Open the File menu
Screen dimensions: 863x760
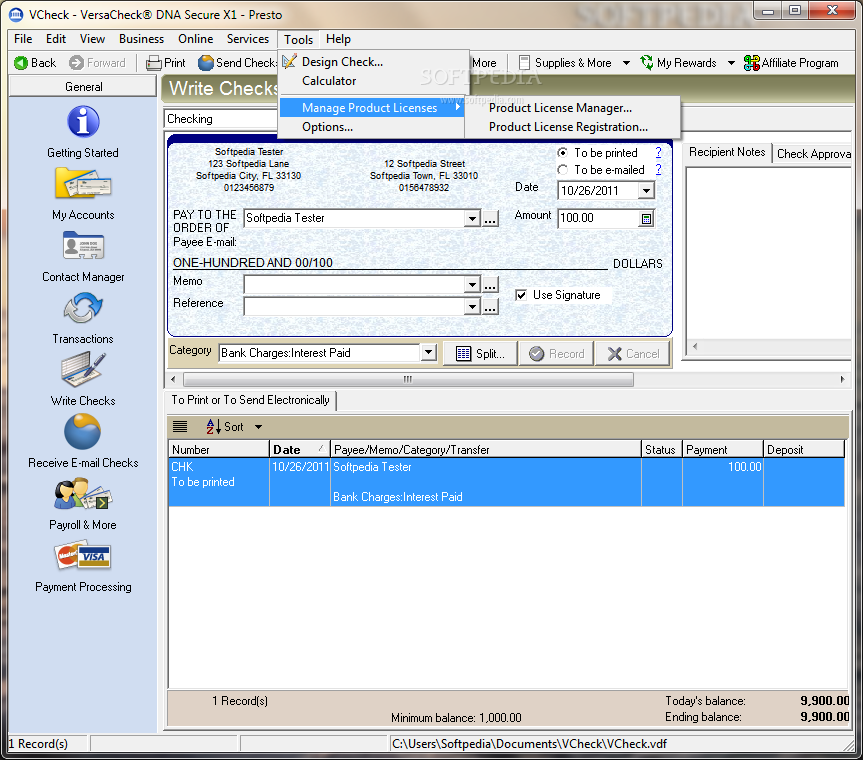point(23,39)
